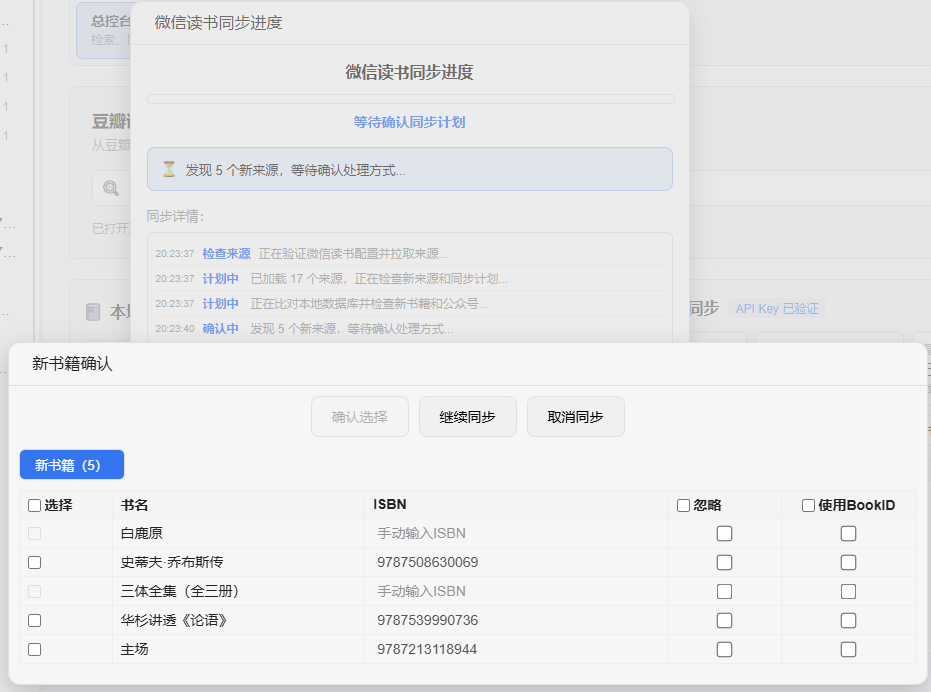The width and height of the screenshot is (931, 692).
Task: Click the book title 史蒂夫·乔布斯传
Action: [x=172, y=563]
